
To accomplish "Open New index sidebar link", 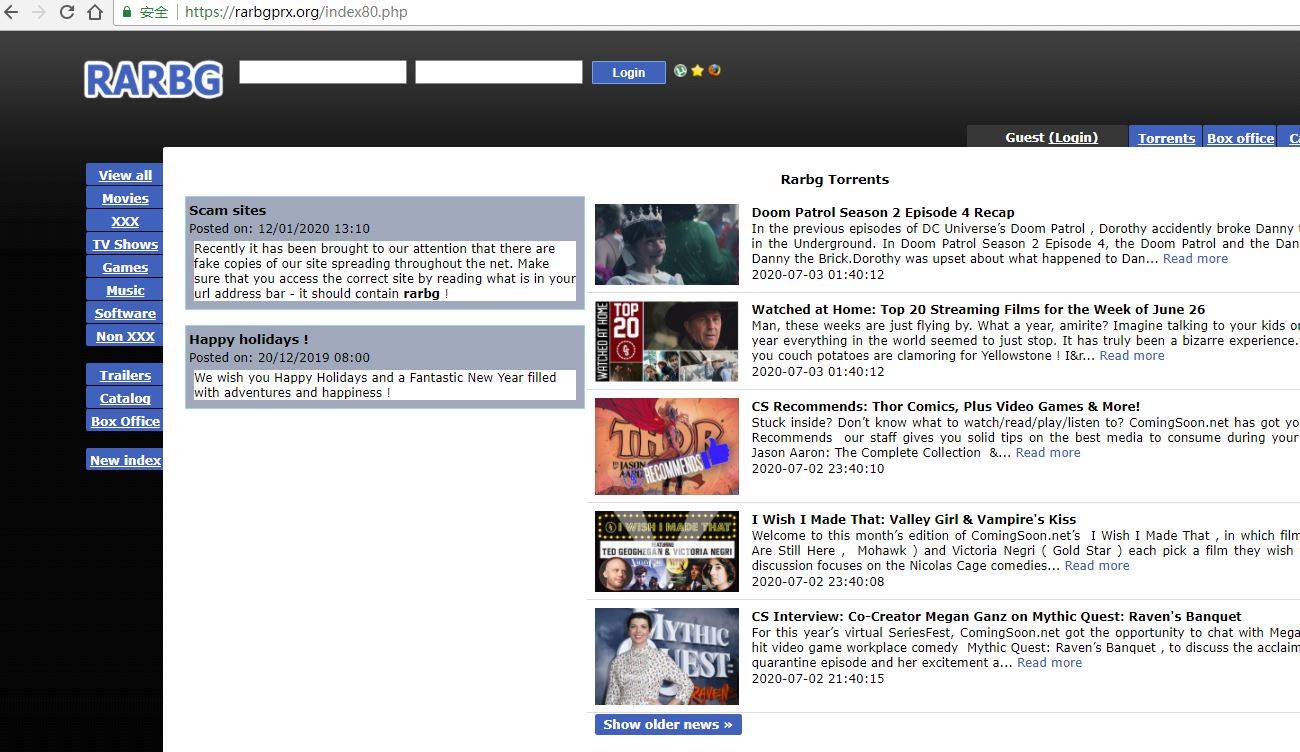I will point(125,460).
